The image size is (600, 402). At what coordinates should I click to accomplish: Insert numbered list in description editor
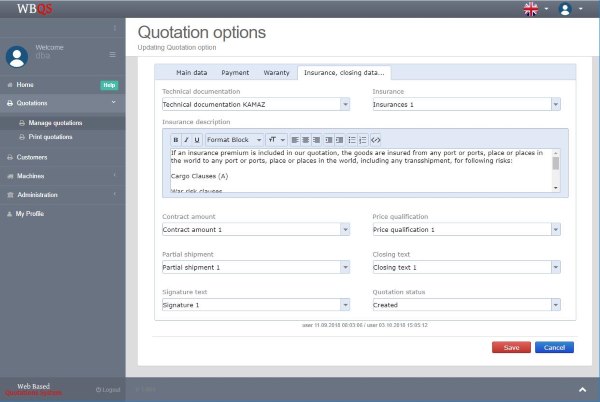pyautogui.click(x=363, y=139)
